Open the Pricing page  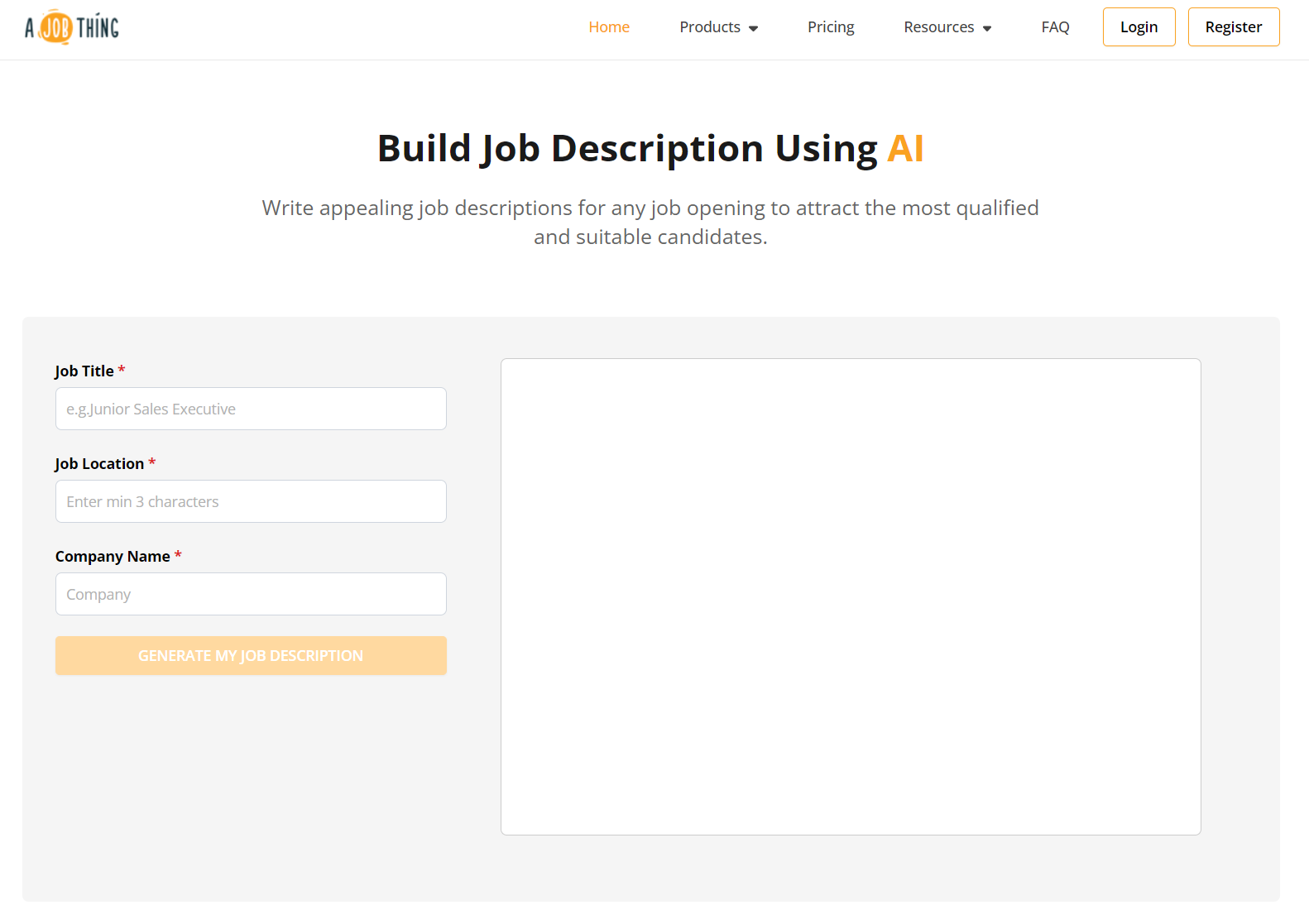tap(831, 27)
